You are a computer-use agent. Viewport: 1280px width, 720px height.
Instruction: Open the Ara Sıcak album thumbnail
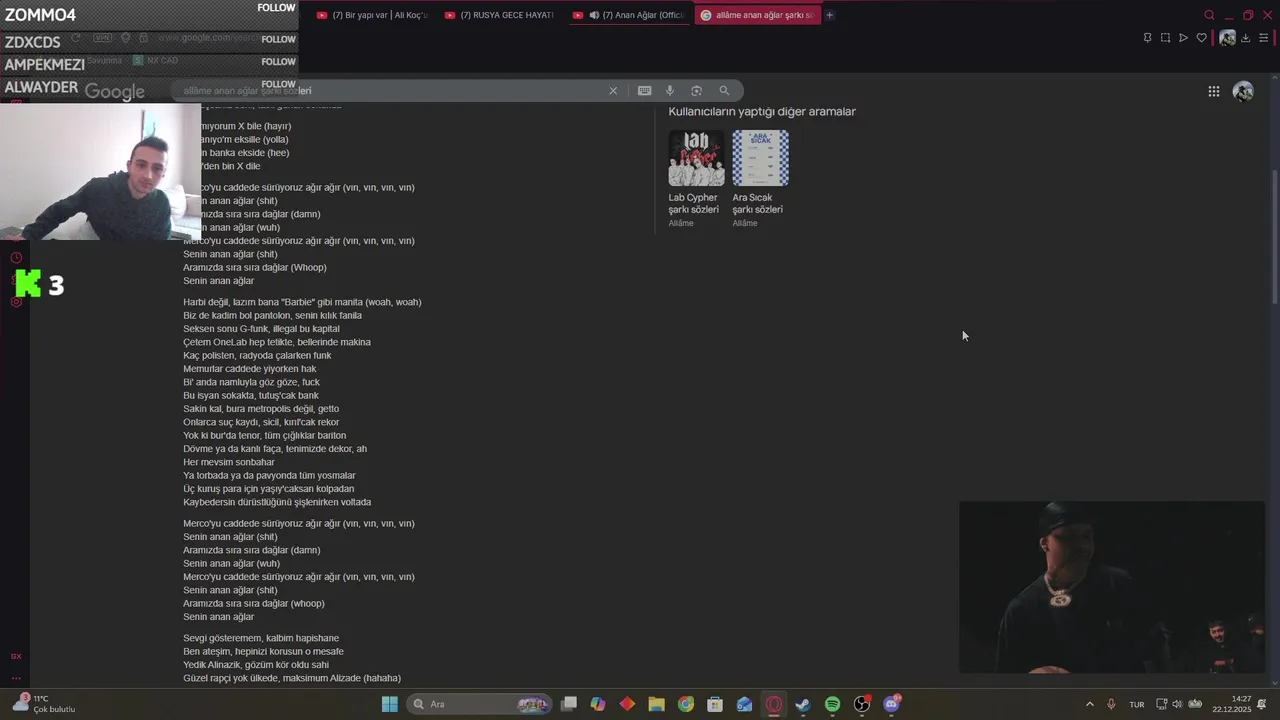pyautogui.click(x=760, y=158)
